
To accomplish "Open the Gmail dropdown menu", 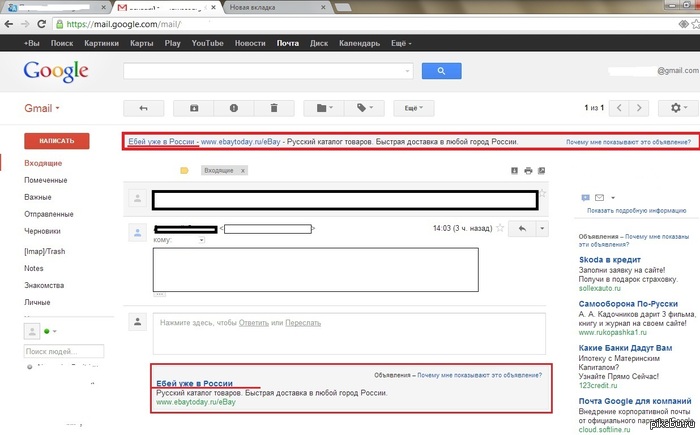I will click(x=42, y=109).
